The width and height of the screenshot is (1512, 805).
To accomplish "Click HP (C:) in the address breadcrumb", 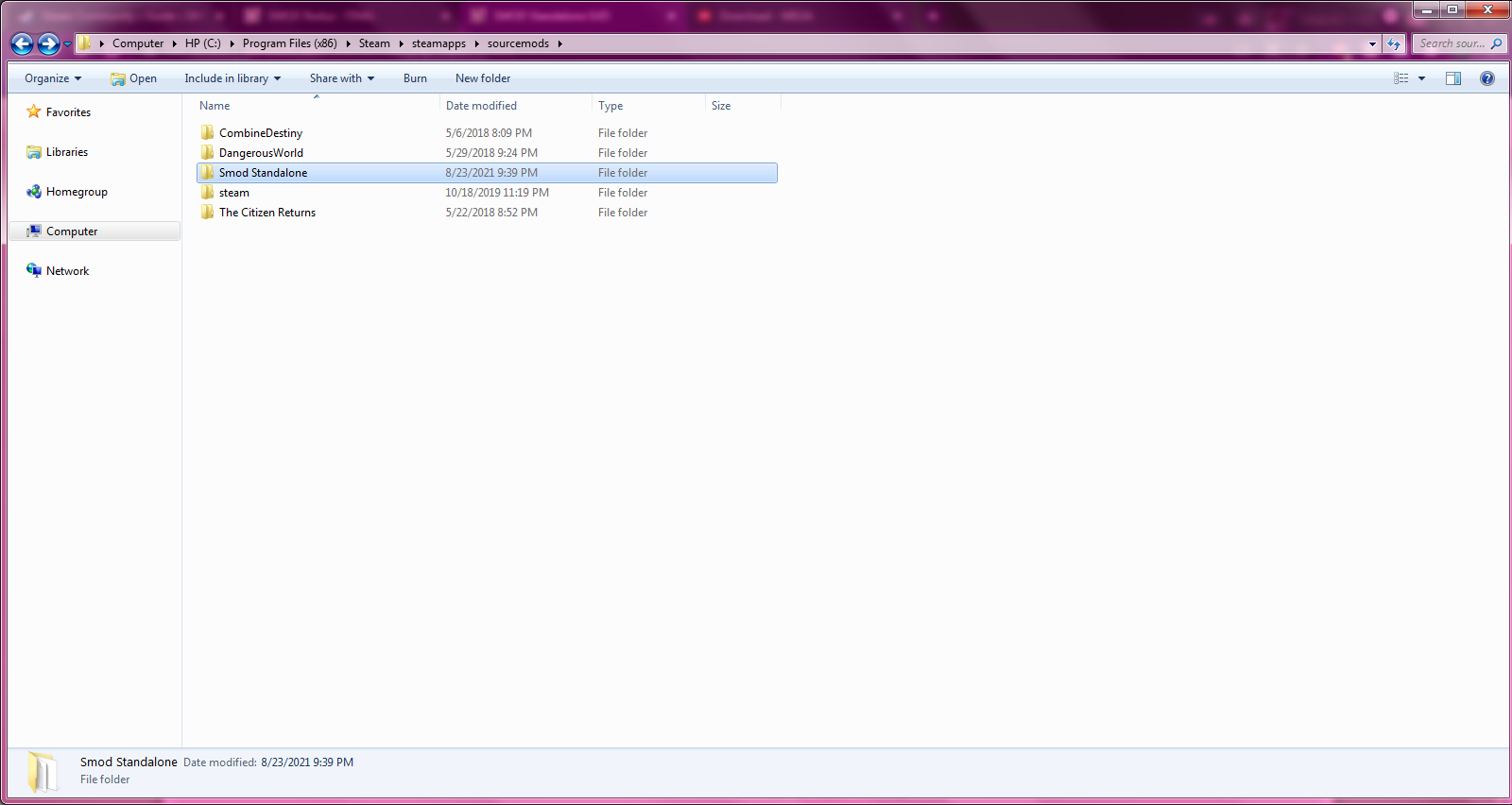I will pyautogui.click(x=202, y=43).
